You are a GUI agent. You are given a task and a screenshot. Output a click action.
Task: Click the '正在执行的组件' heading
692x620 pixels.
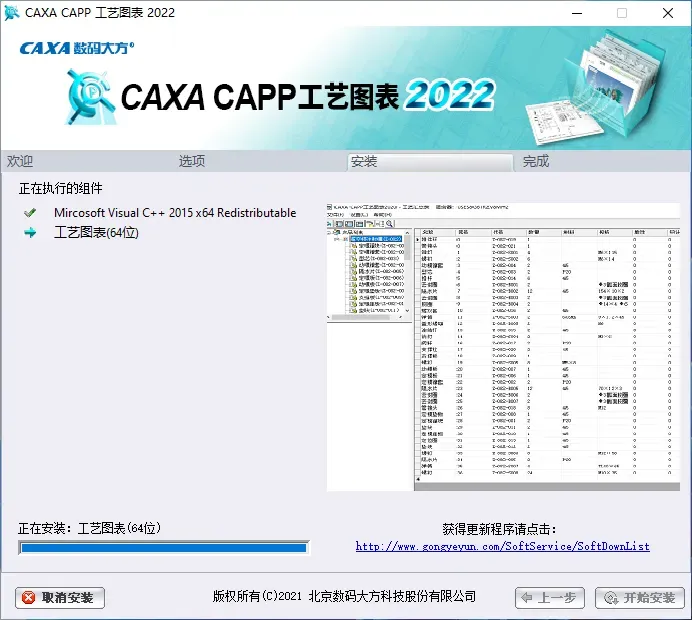coord(60,188)
